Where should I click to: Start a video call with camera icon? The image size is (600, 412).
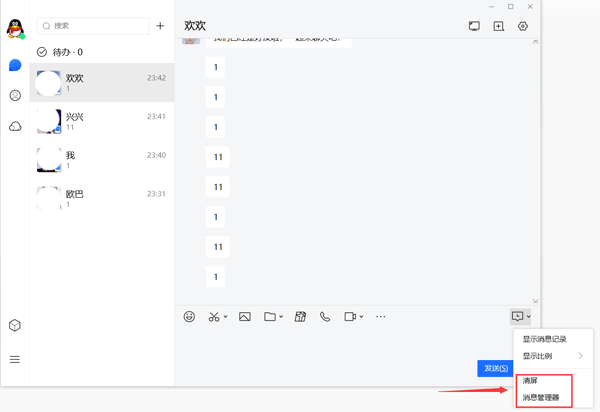click(350, 316)
